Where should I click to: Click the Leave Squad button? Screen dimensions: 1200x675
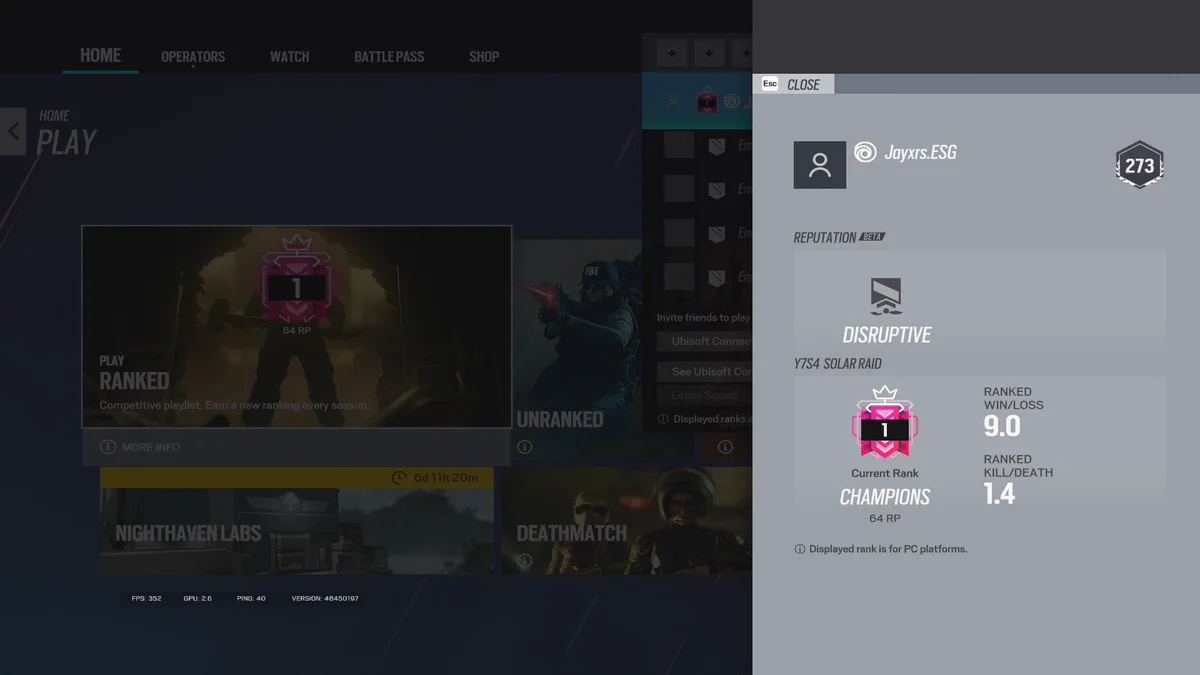pyautogui.click(x=705, y=395)
